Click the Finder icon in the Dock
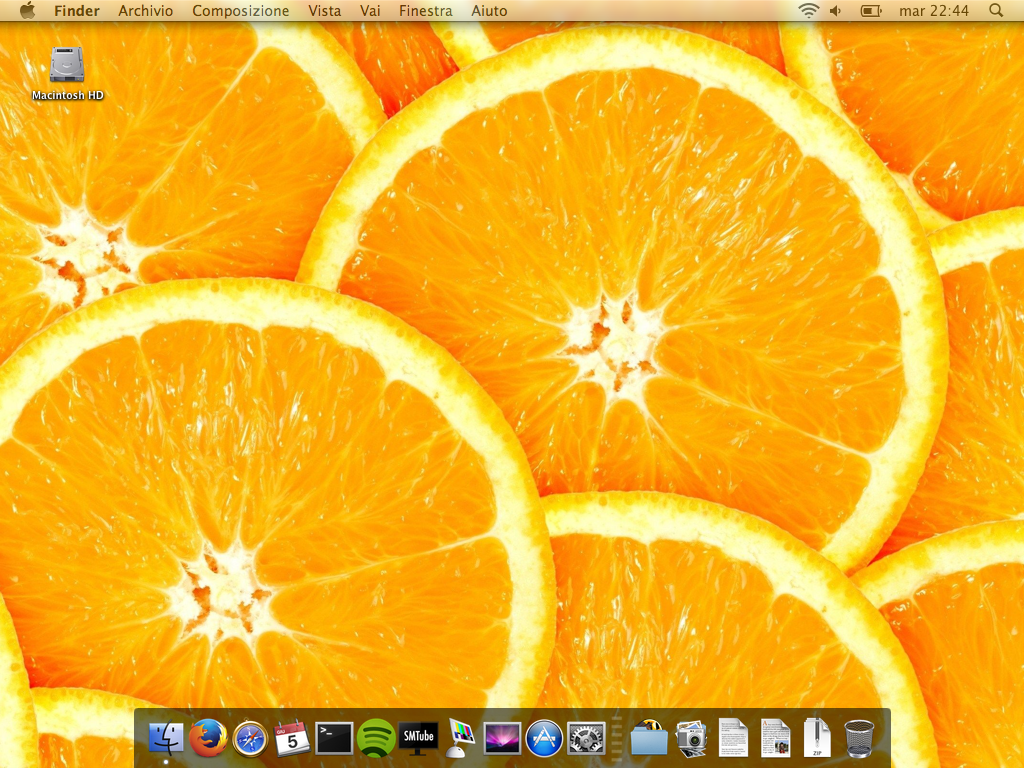The width and height of the screenshot is (1024, 768). 166,738
